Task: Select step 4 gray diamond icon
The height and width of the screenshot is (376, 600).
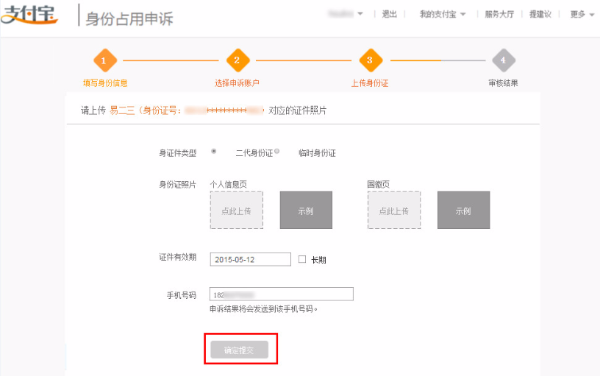Action: [504, 60]
